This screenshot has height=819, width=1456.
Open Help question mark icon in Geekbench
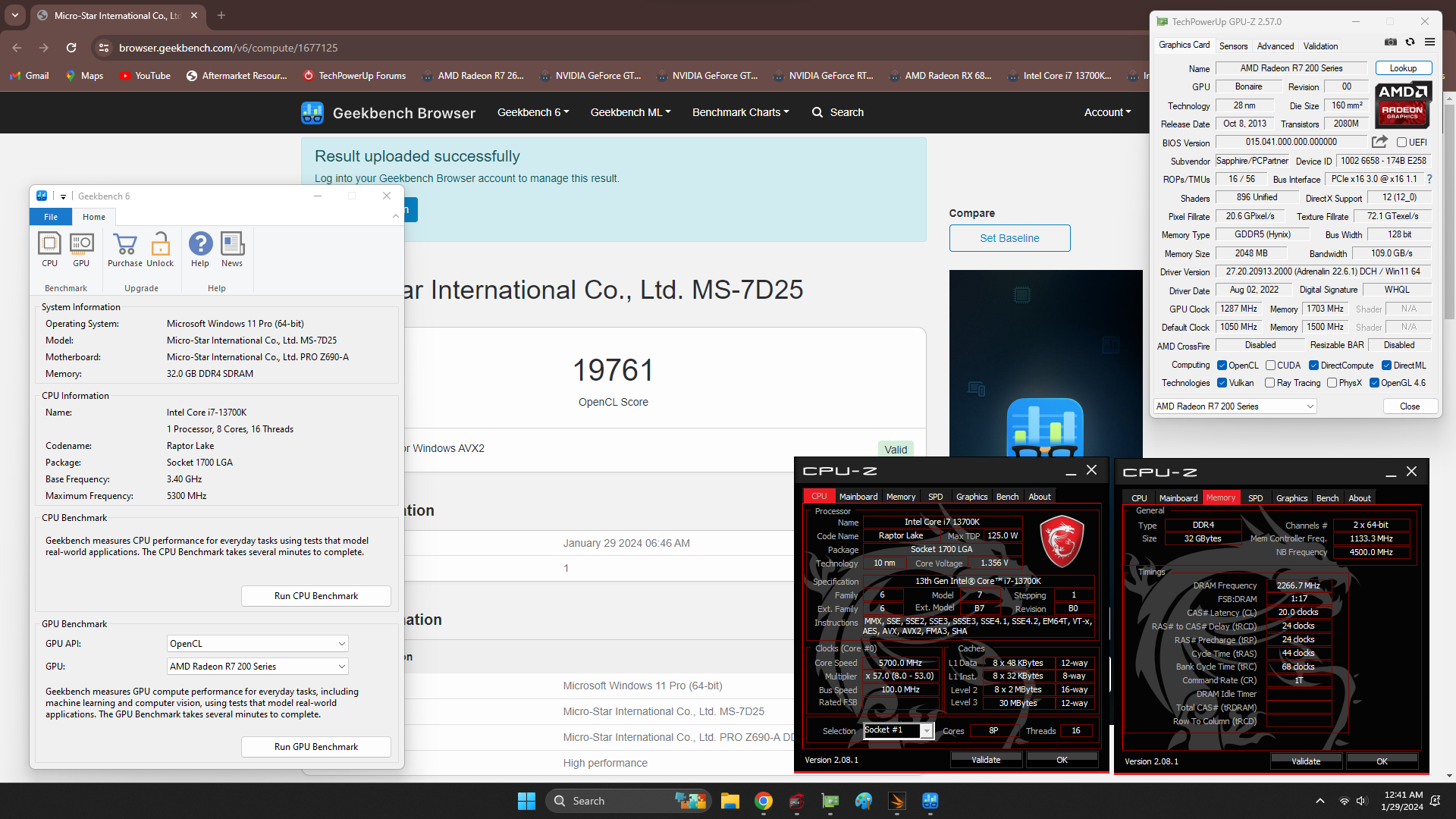(200, 249)
